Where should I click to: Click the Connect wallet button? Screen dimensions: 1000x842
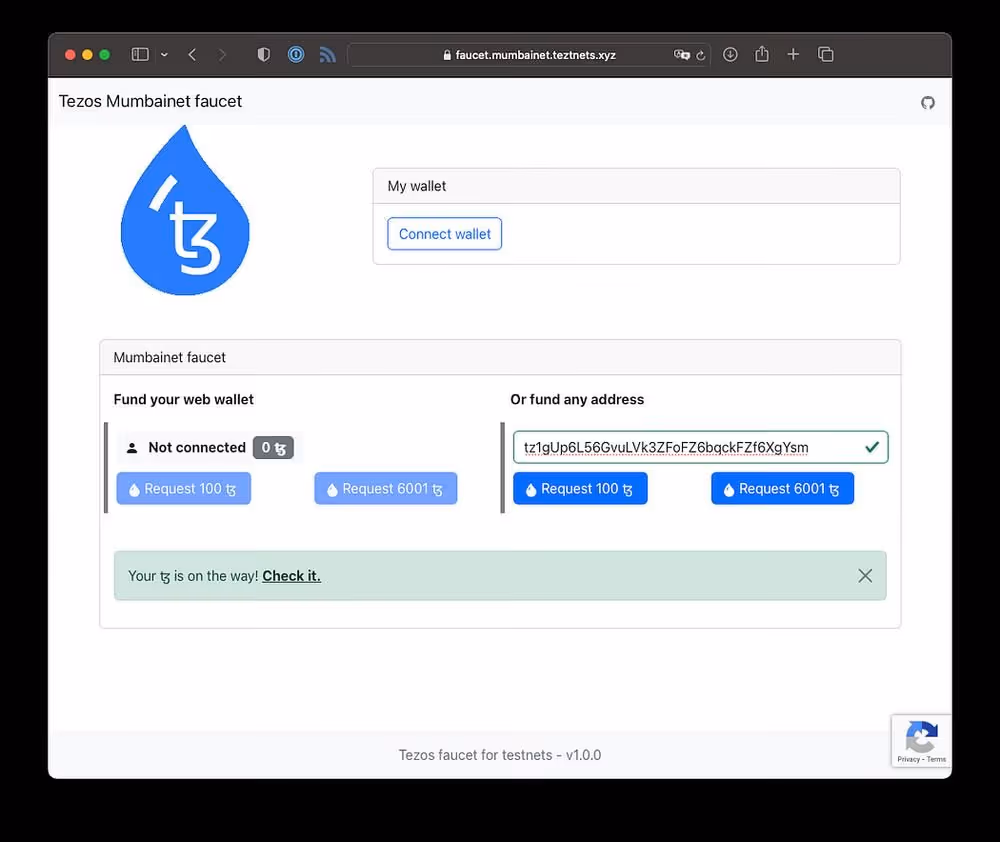(444, 233)
